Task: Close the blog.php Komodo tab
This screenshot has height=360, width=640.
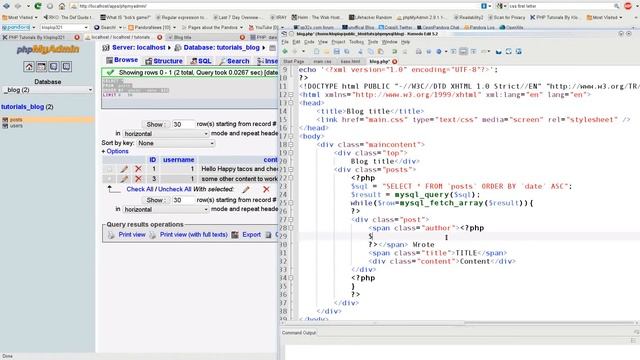Action: 395,62
